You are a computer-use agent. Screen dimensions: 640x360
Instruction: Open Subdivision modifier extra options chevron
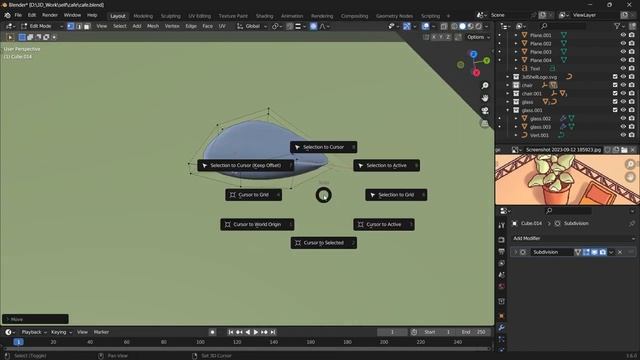611,252
